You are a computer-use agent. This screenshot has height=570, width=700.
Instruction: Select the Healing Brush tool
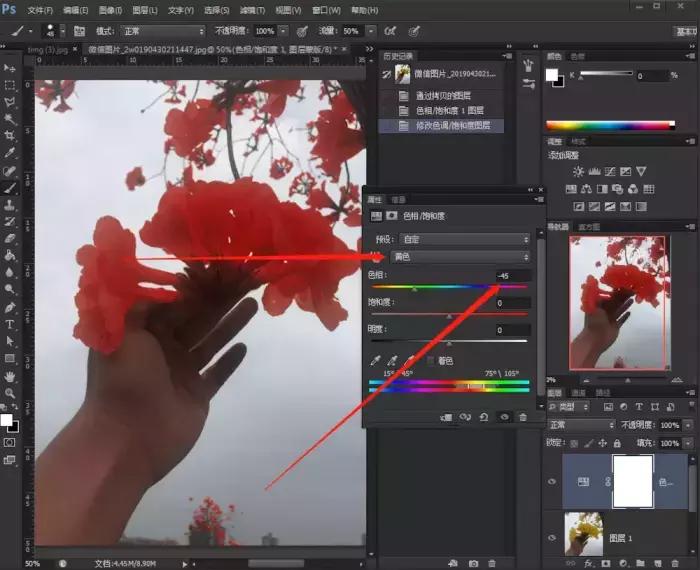pos(9,171)
